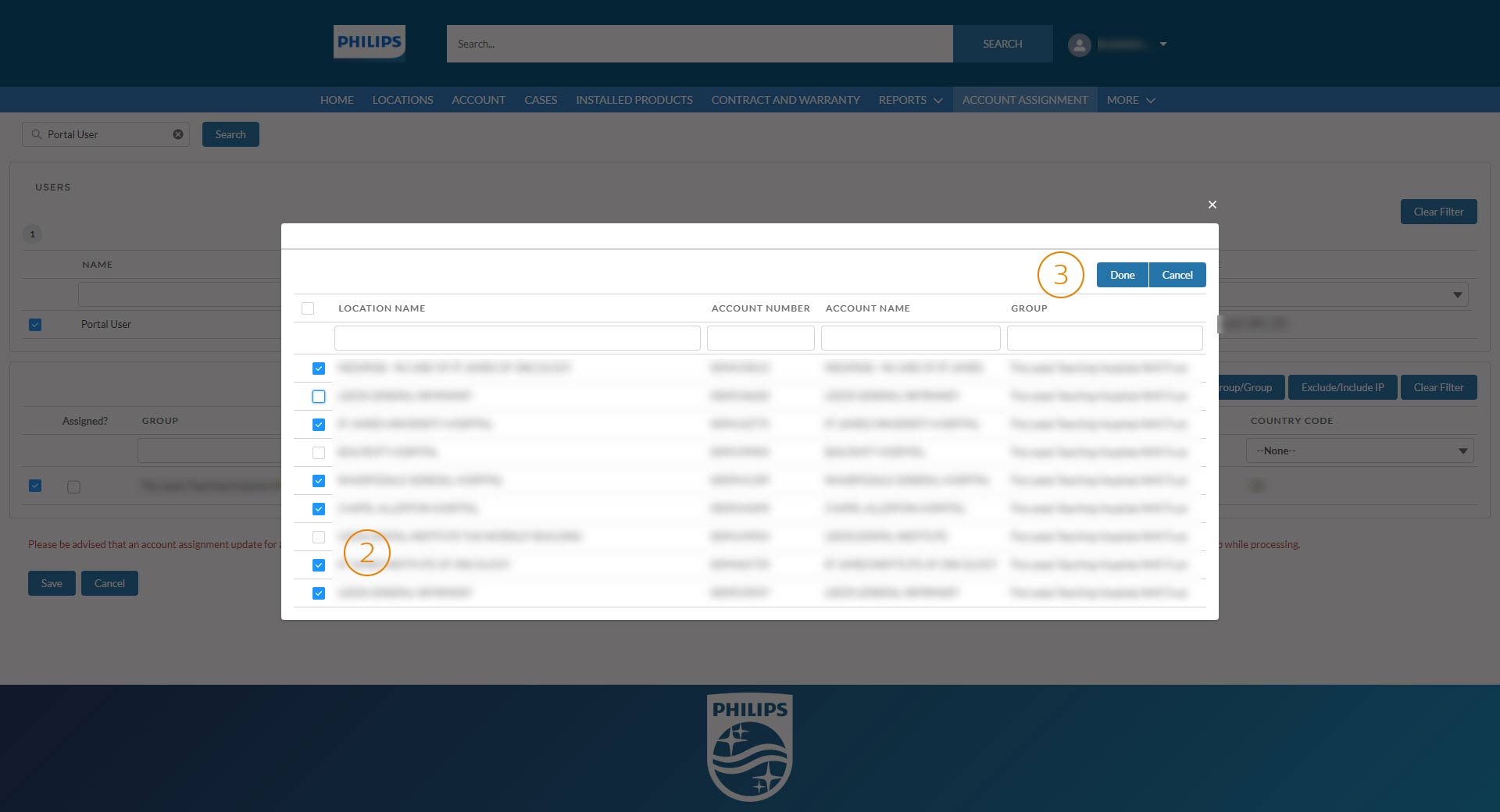Click the Account Number filter field
Viewport: 1500px width, 812px height.
[760, 338]
